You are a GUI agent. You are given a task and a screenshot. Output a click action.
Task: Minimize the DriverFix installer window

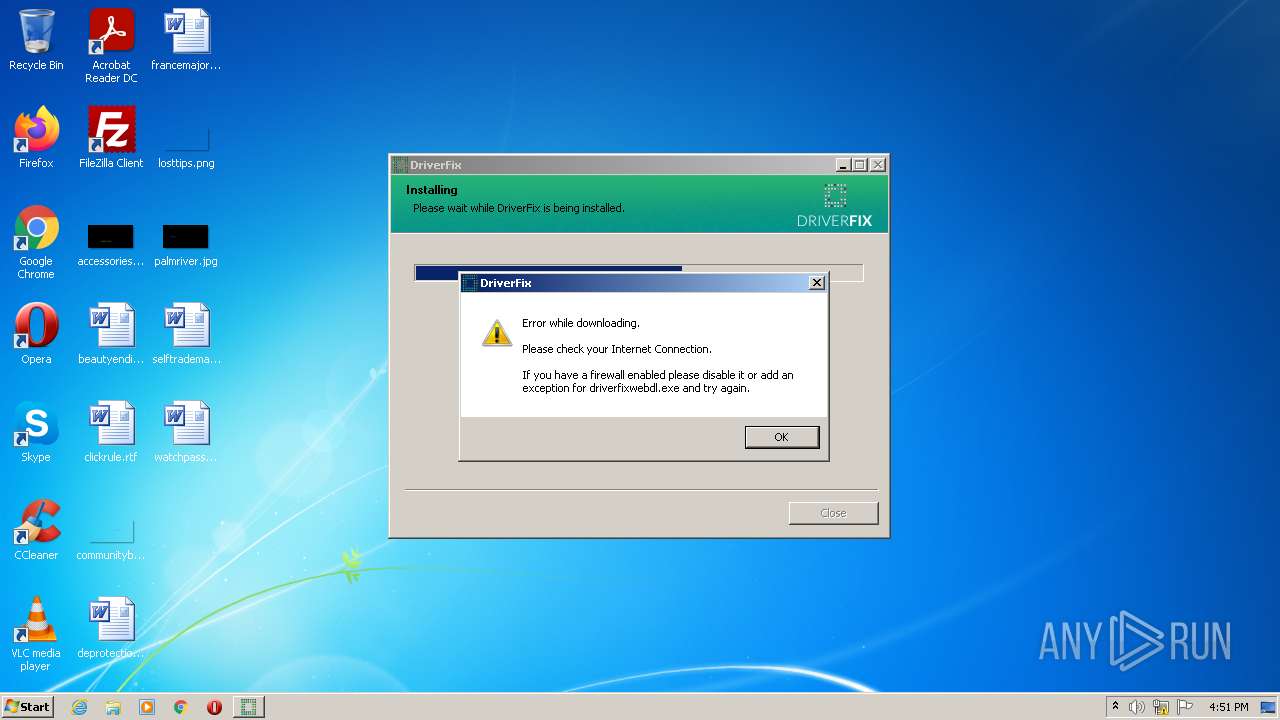(842, 165)
